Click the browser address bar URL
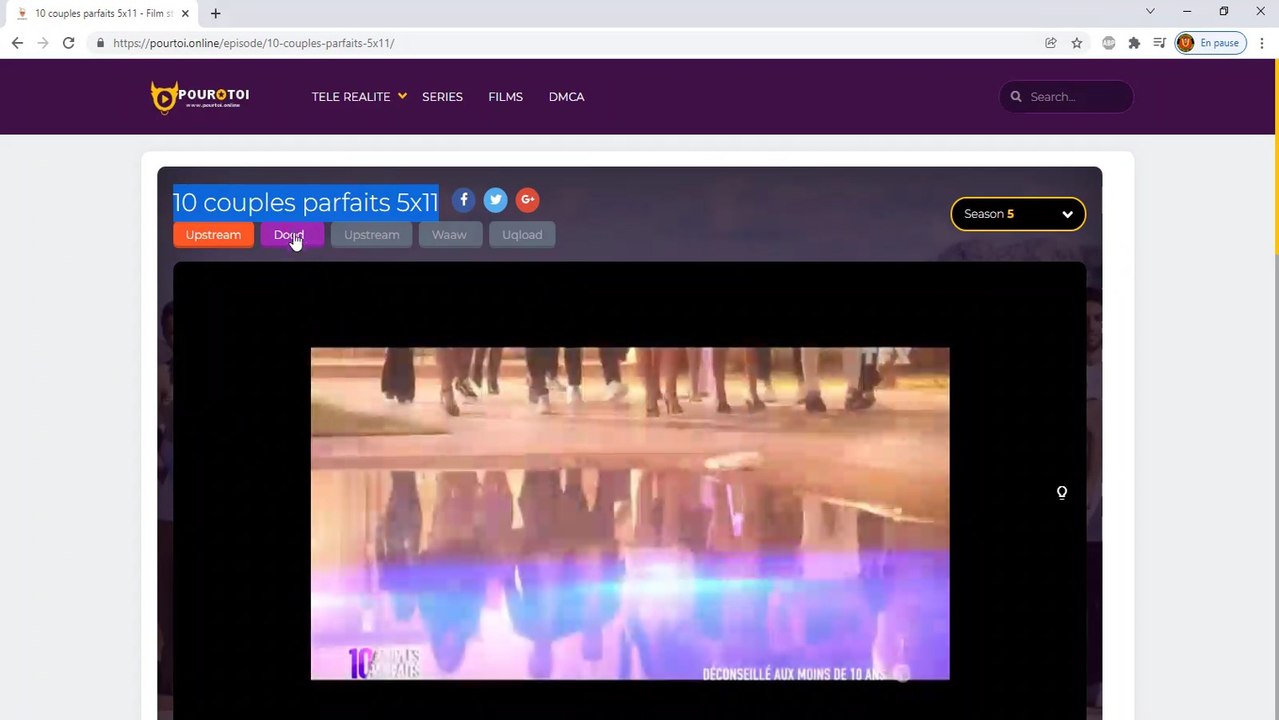Image resolution: width=1279 pixels, height=720 pixels. click(253, 43)
